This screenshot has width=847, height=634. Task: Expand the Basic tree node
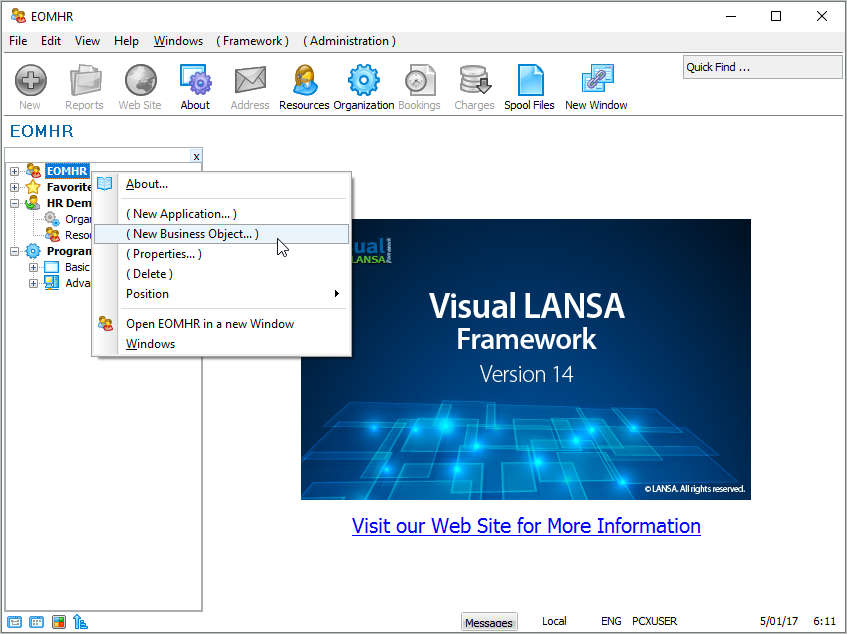(x=33, y=267)
